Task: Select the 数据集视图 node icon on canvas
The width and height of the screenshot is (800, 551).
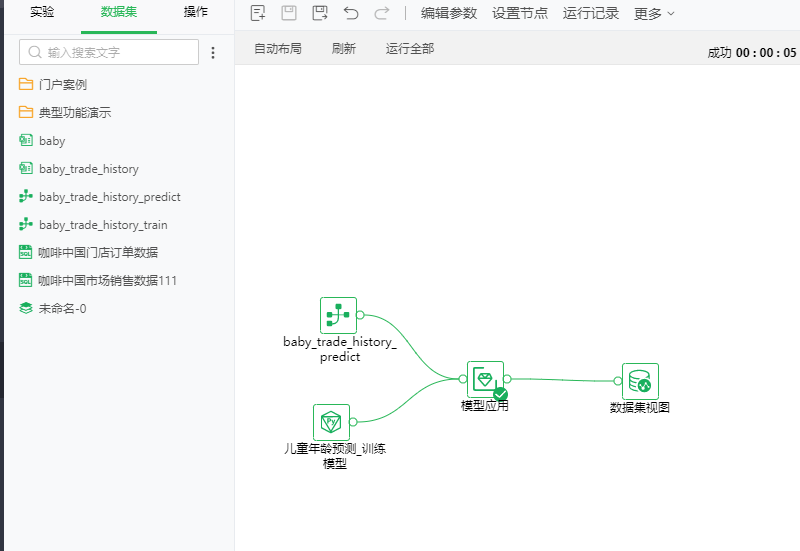Action: point(640,381)
